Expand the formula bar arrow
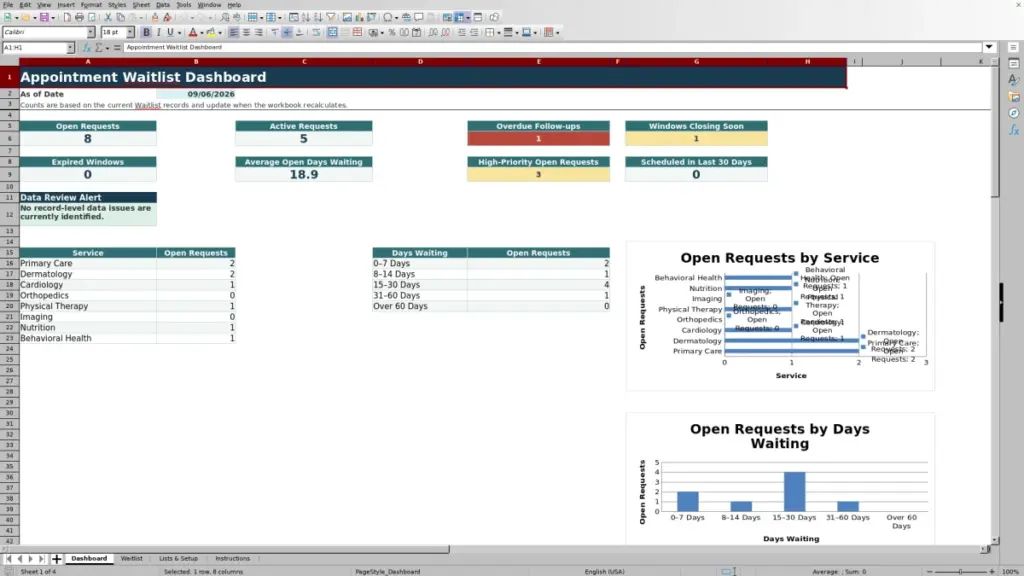 pyautogui.click(x=989, y=47)
